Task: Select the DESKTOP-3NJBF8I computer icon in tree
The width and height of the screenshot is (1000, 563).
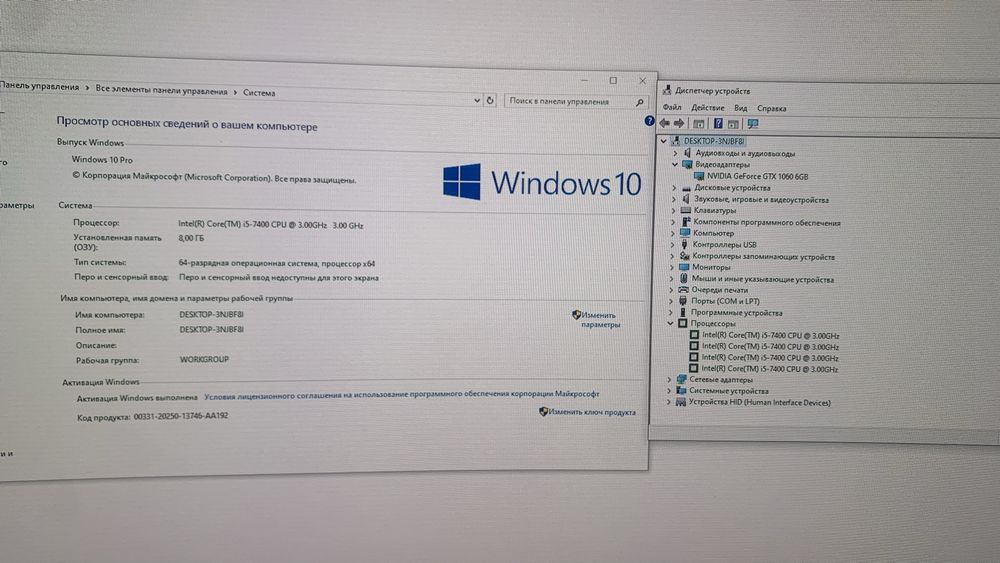Action: 675,141
